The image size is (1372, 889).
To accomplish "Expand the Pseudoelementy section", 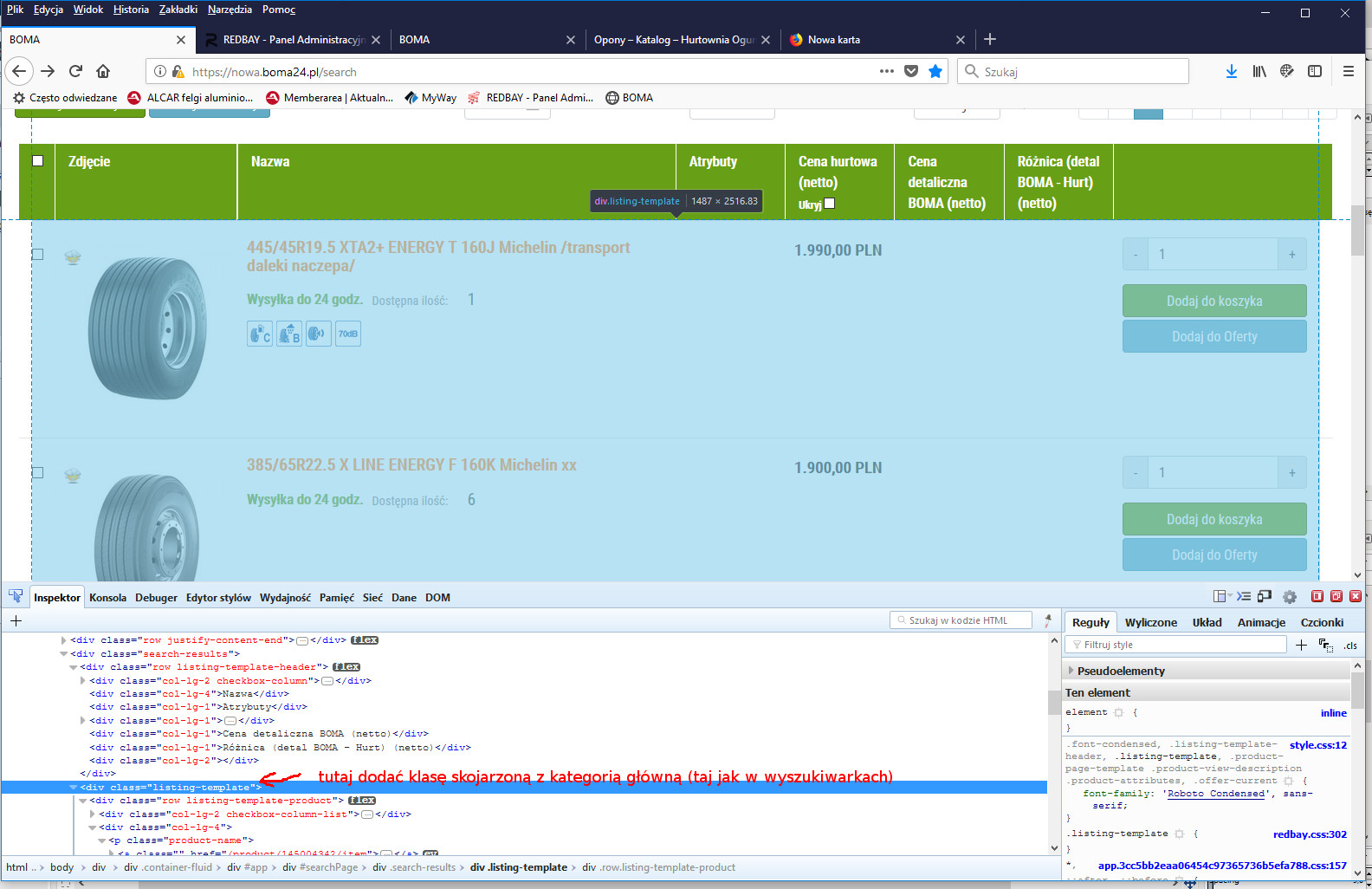I will click(x=1071, y=671).
